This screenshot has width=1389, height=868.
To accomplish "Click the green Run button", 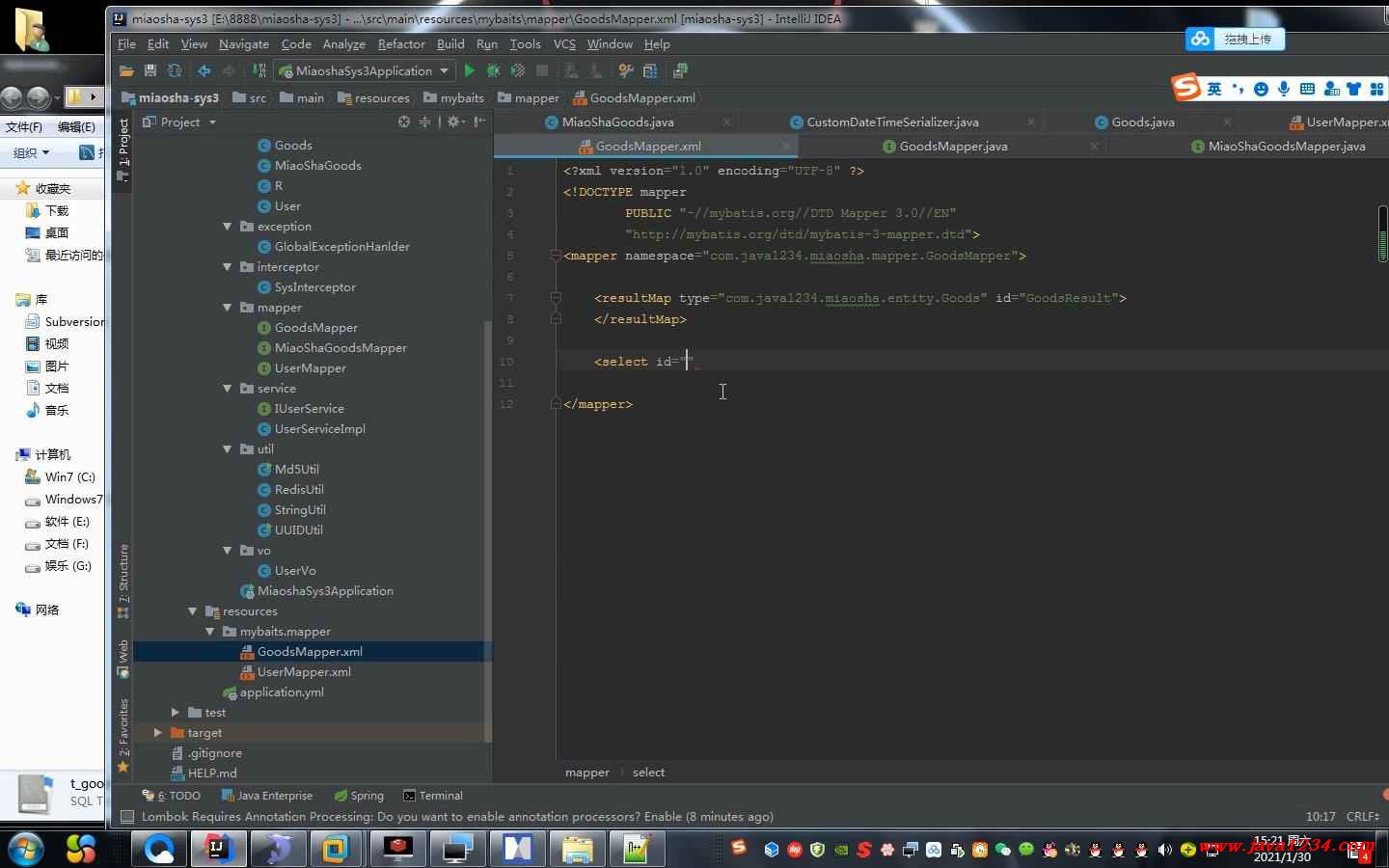I will point(470,70).
